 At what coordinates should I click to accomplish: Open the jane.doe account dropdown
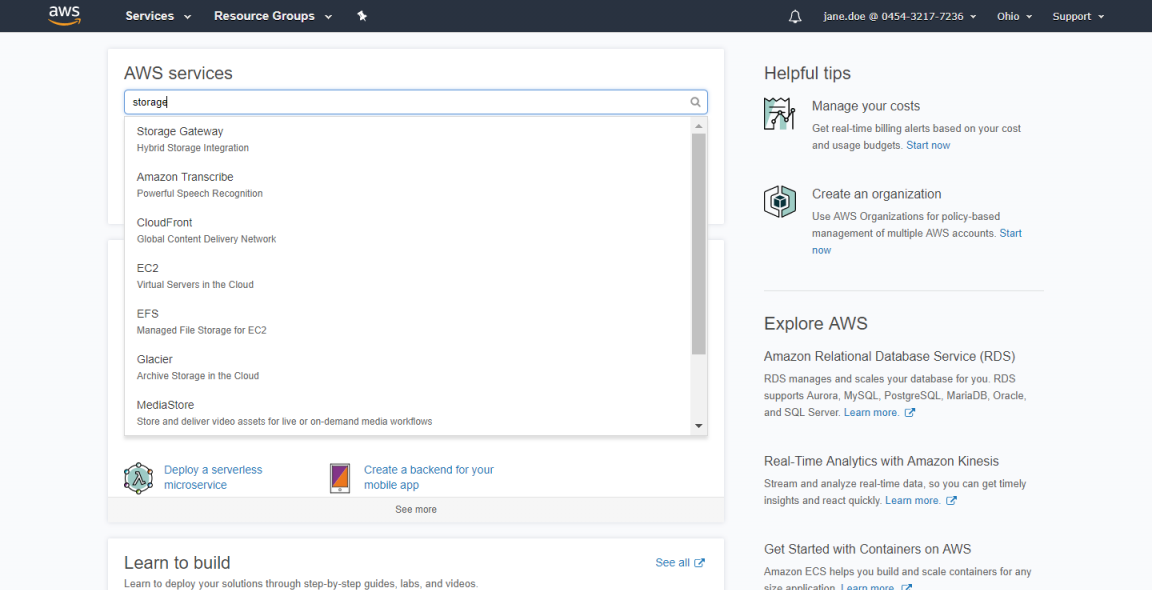pyautogui.click(x=900, y=16)
